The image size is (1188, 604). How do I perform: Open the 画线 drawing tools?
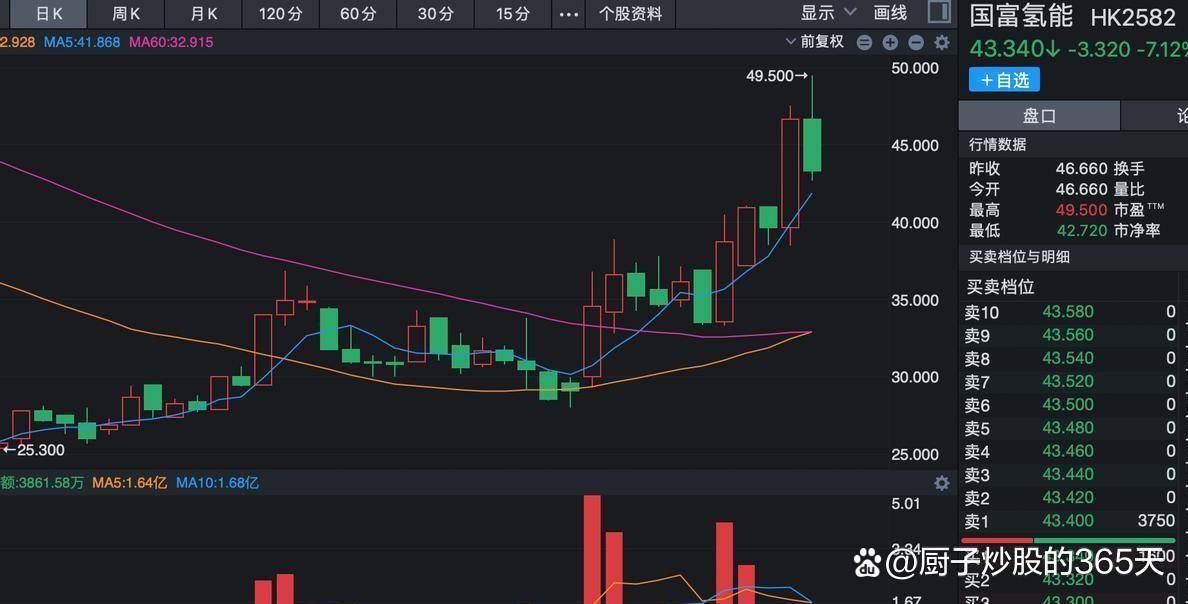(x=890, y=13)
